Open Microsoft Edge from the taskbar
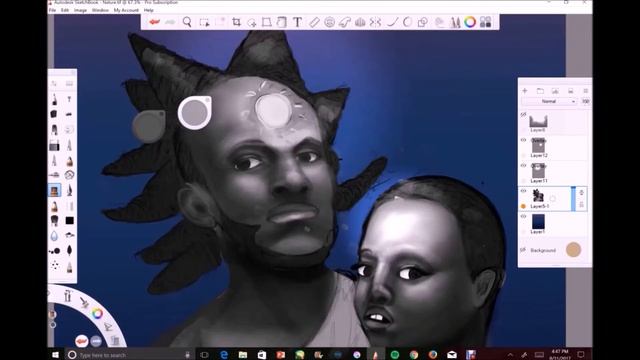The height and width of the screenshot is (360, 640). click(x=224, y=355)
